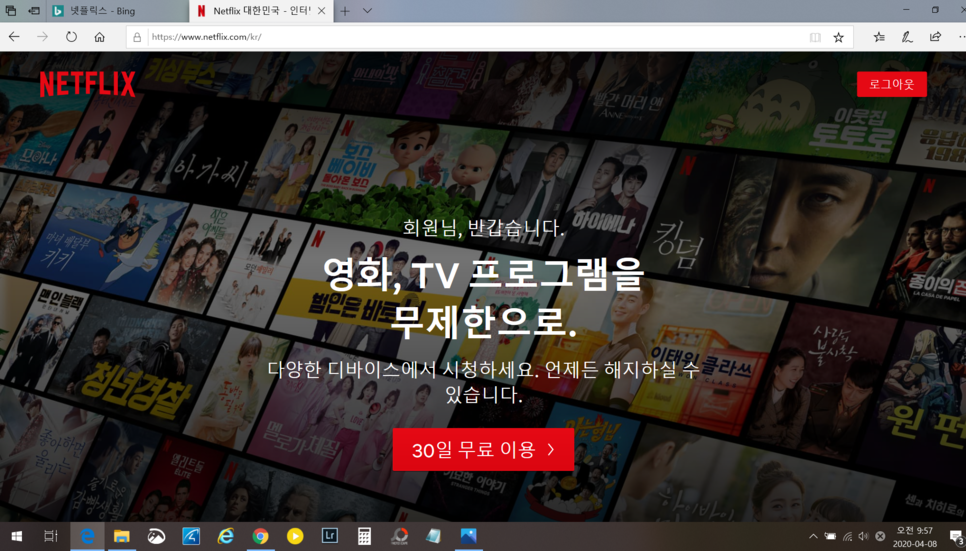
Task: Open Wi-Fi network settings
Action: click(x=847, y=536)
